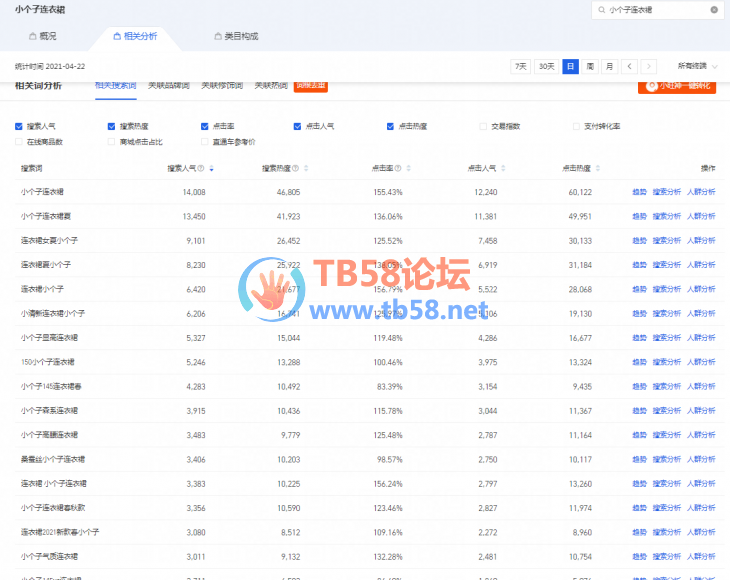
Task: Enable the 商城点击占比 checkbox
Action: coord(111,142)
